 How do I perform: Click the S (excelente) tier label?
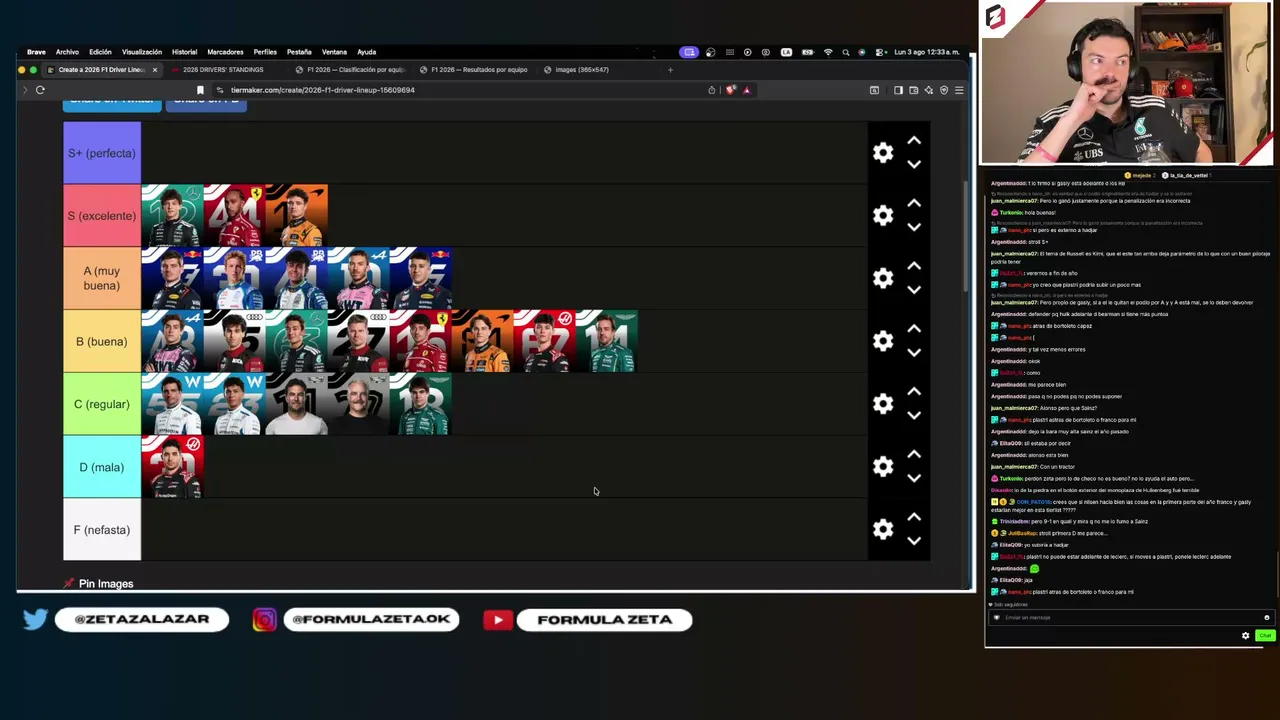(102, 216)
